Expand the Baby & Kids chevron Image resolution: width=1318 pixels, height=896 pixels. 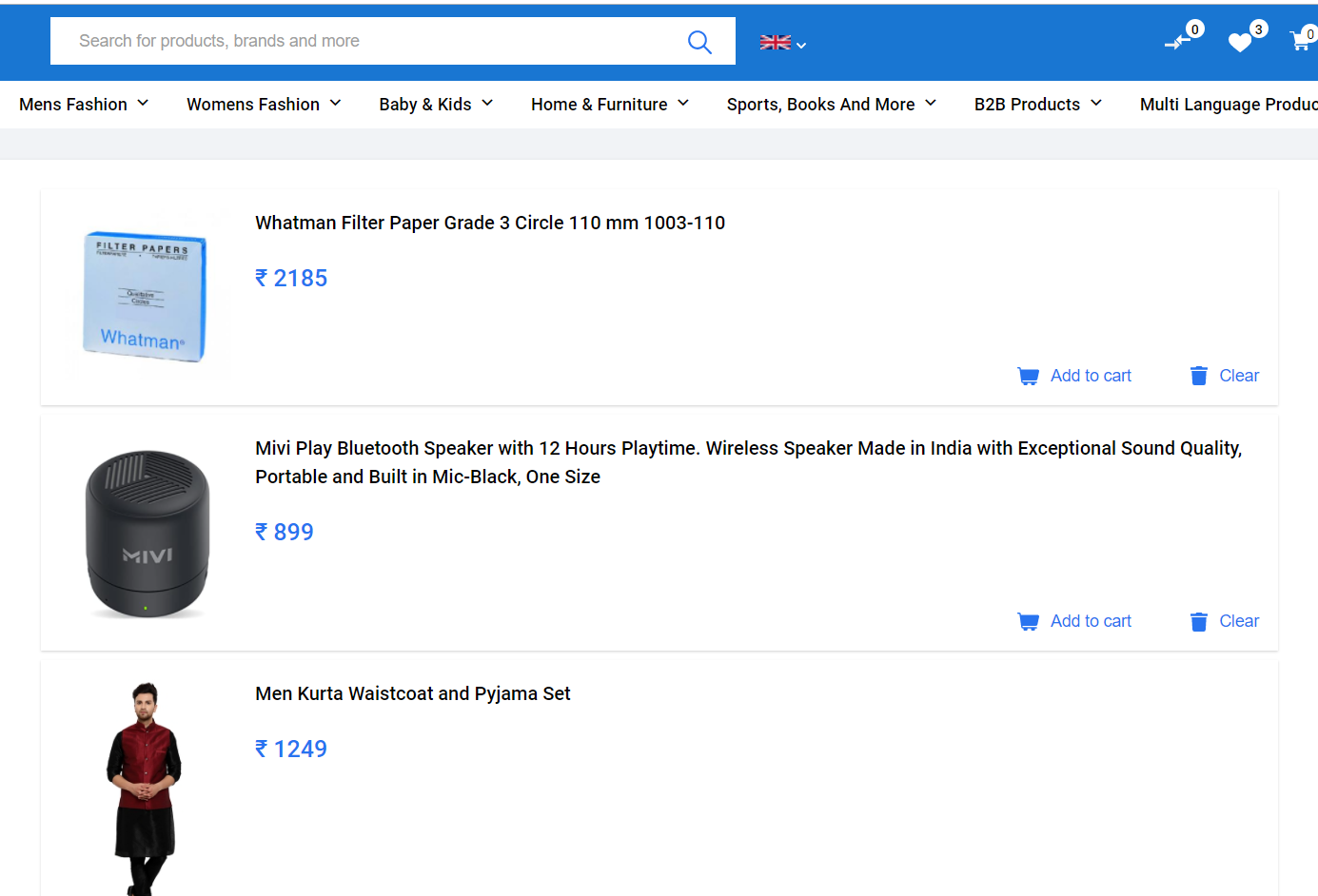point(487,103)
